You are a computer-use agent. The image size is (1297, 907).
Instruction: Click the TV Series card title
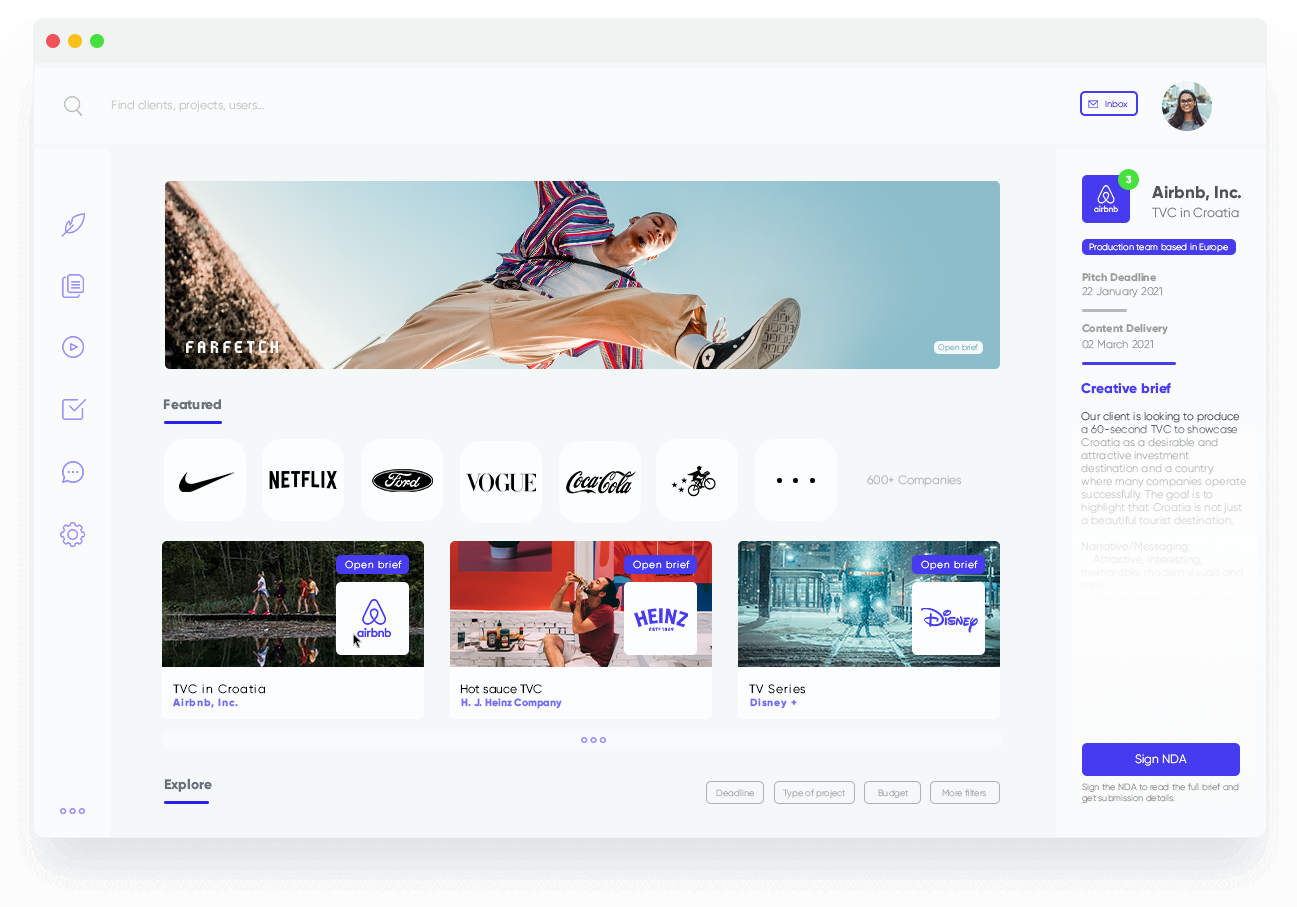click(x=777, y=689)
